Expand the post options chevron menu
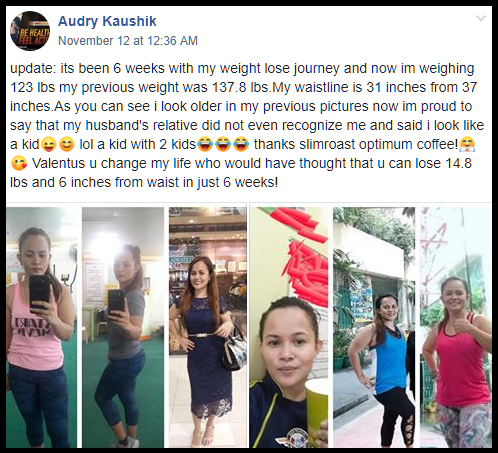 click(481, 18)
